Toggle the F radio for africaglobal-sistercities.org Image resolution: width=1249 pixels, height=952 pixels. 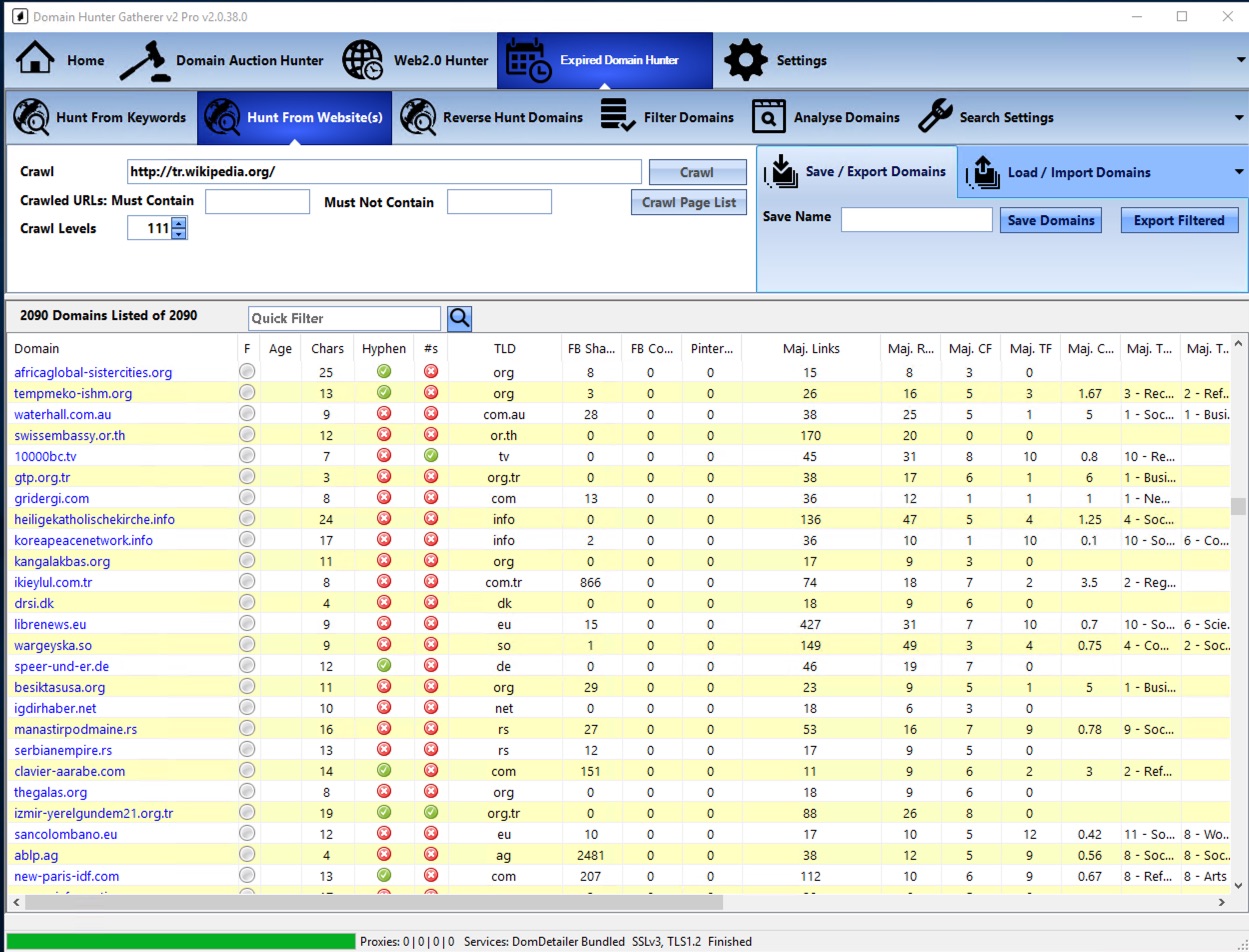[x=247, y=371]
